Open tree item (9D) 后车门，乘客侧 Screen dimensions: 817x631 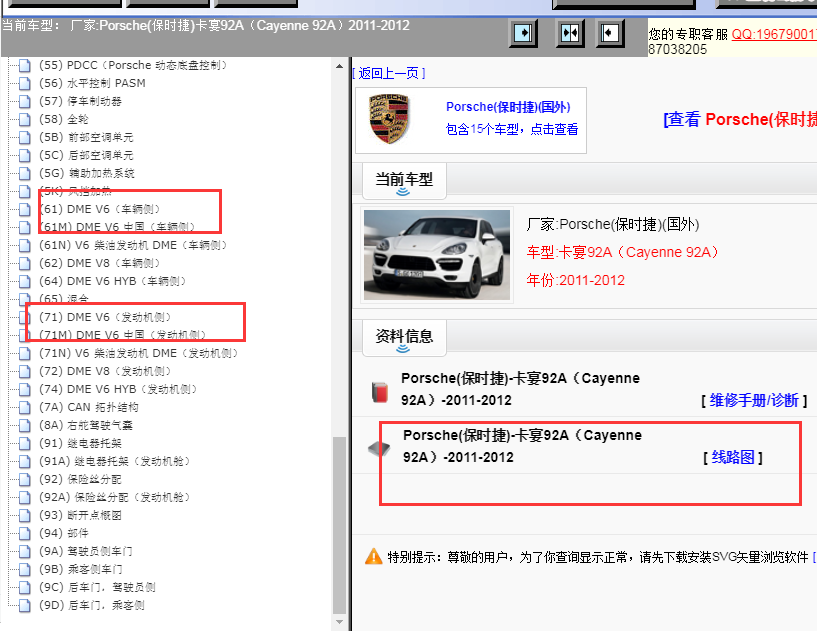pyautogui.click(x=92, y=605)
